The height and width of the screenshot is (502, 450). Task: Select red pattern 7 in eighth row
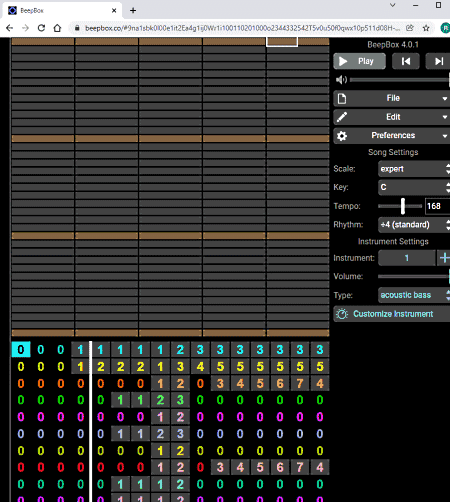[300, 467]
